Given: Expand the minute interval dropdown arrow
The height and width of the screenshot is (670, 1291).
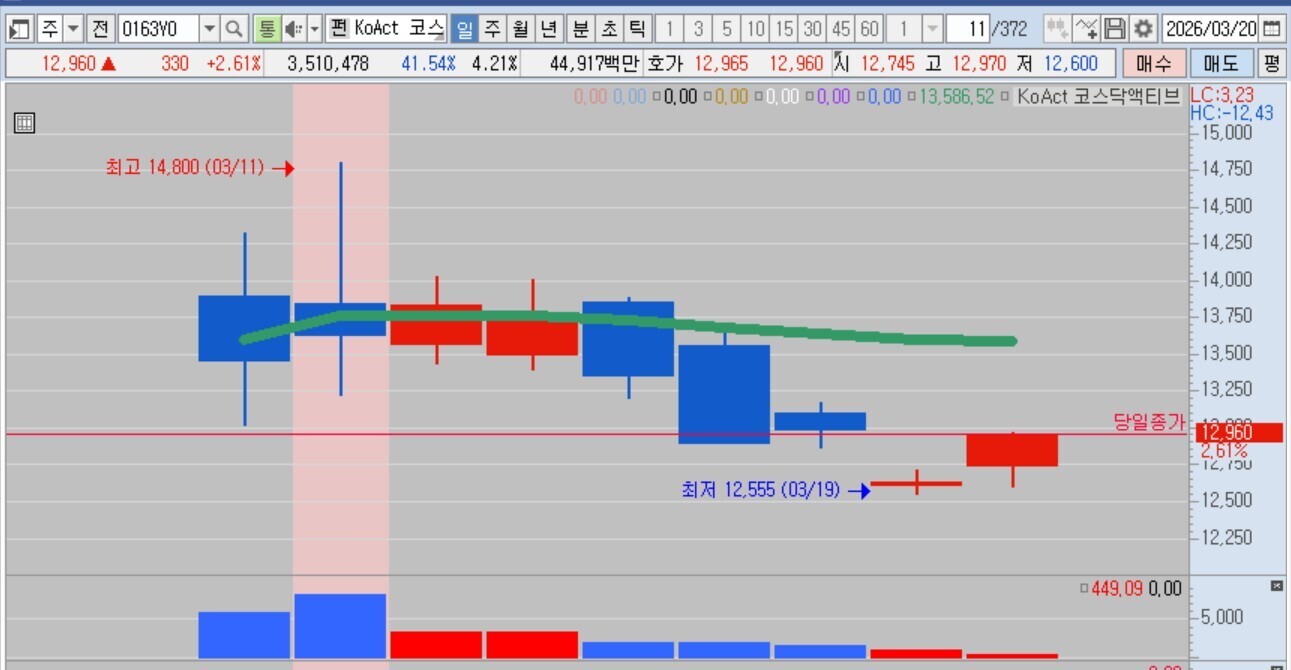Looking at the screenshot, I should click(x=932, y=28).
